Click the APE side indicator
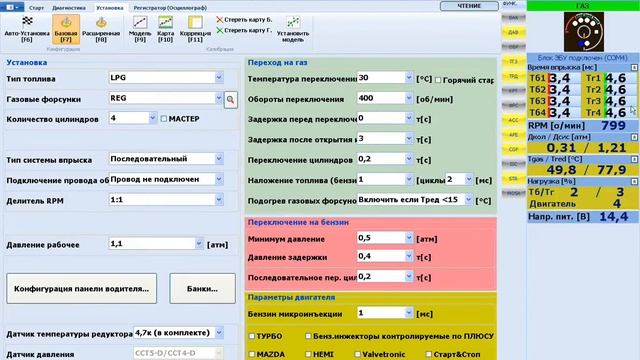 (x=513, y=135)
